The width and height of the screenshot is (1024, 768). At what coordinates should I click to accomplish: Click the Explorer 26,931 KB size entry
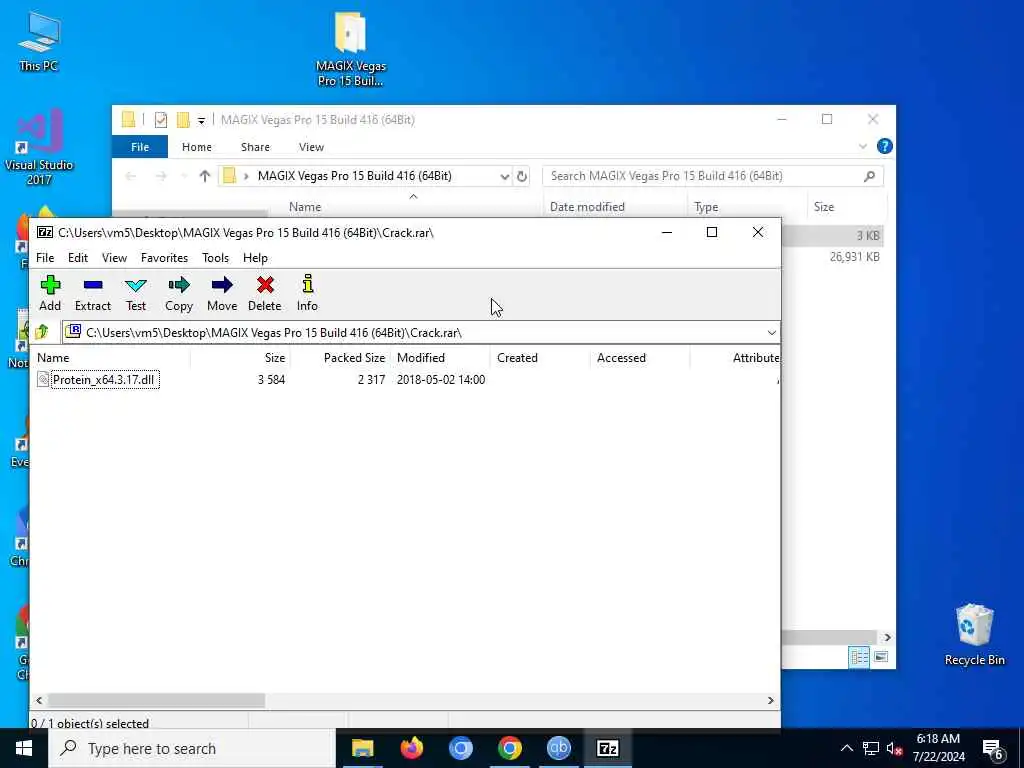[x=854, y=257]
